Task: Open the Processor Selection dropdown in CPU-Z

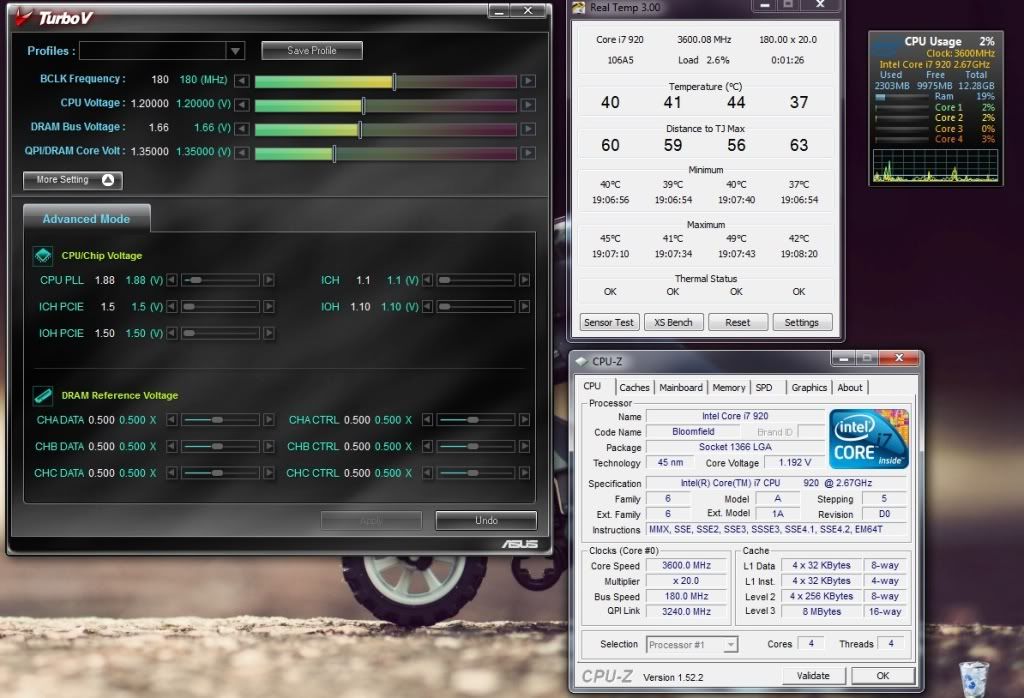Action: [692, 644]
